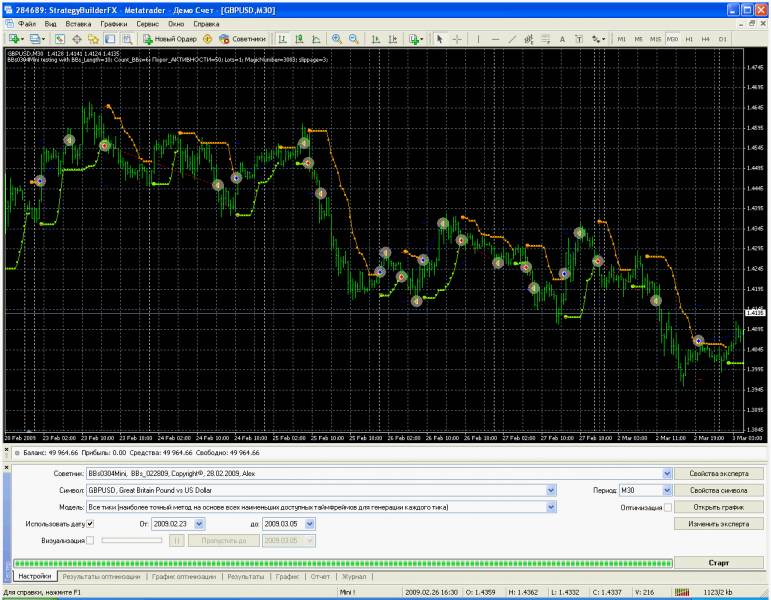This screenshot has width=771, height=600.
Task: Open the Период M30 dropdown
Action: pos(668,491)
